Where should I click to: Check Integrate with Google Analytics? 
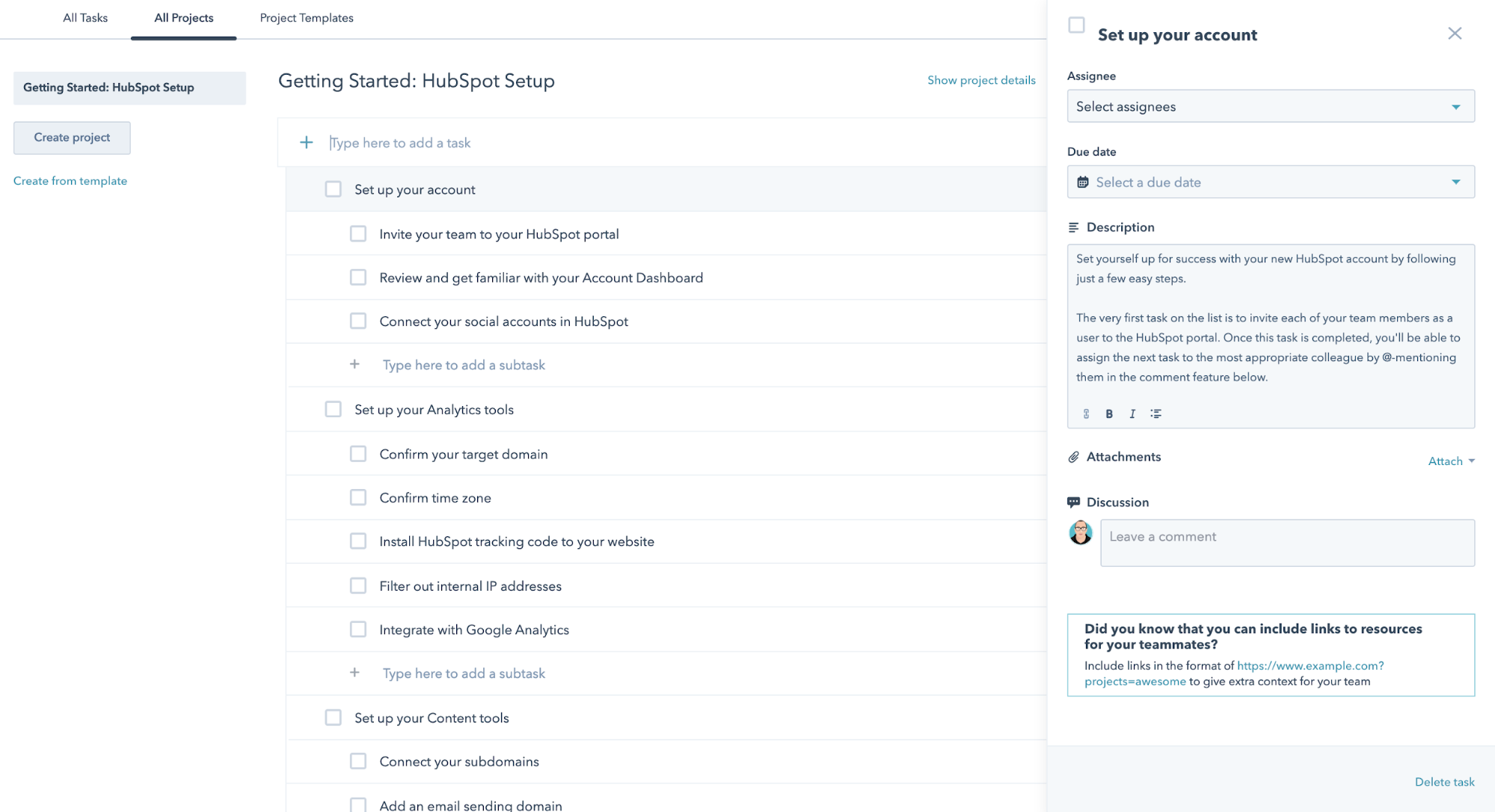[x=358, y=629]
